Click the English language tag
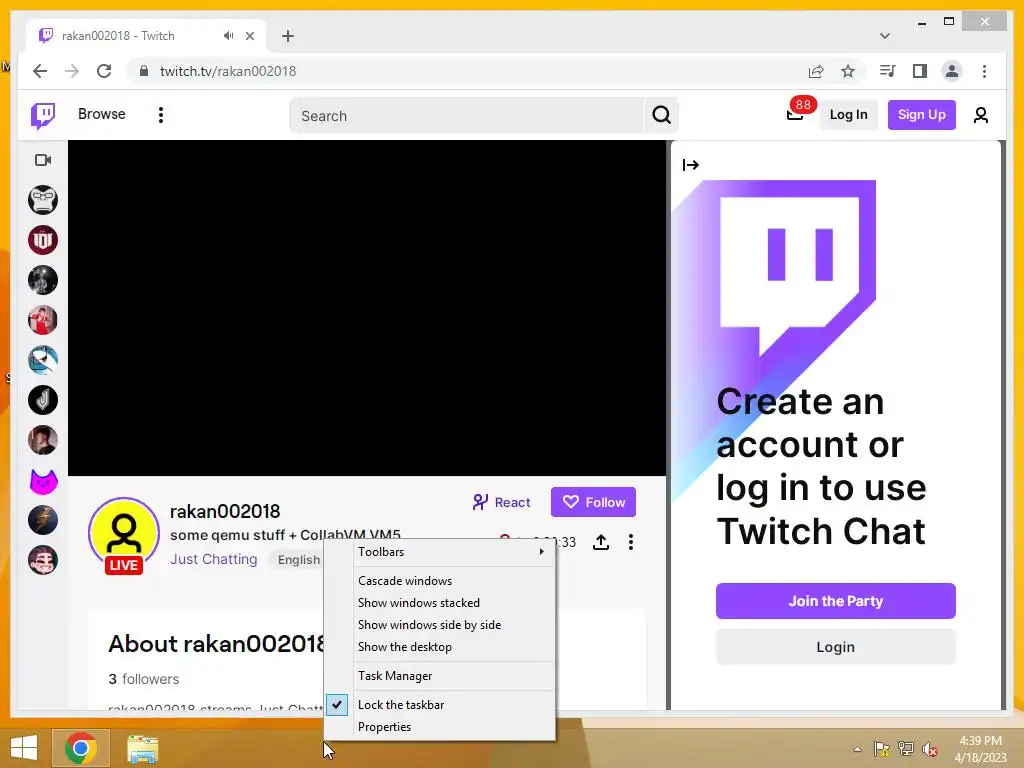This screenshot has height=768, width=1024. click(x=298, y=560)
